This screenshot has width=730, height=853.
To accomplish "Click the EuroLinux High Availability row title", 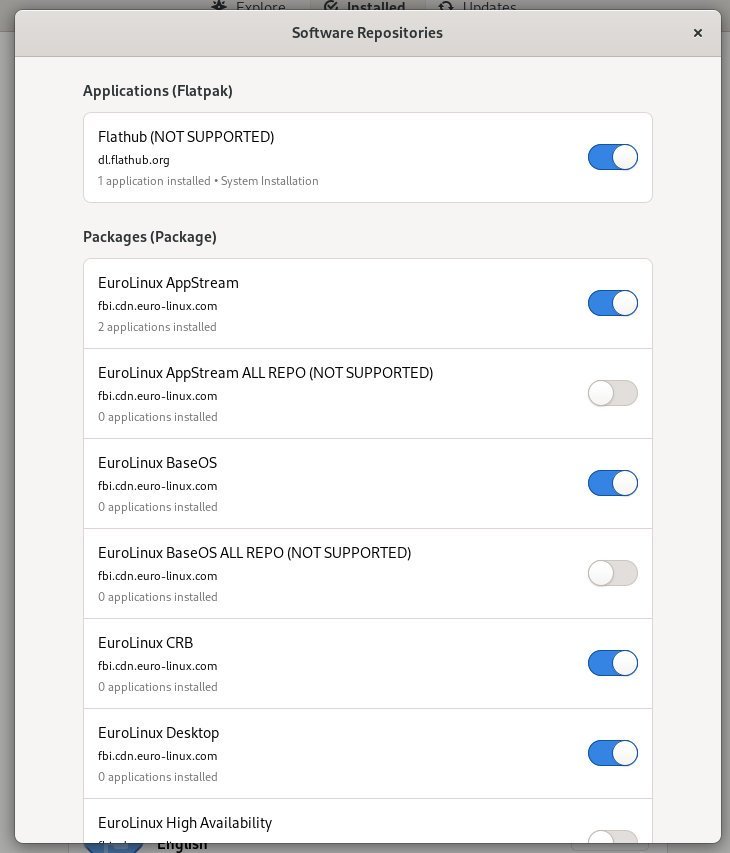I will [x=185, y=823].
